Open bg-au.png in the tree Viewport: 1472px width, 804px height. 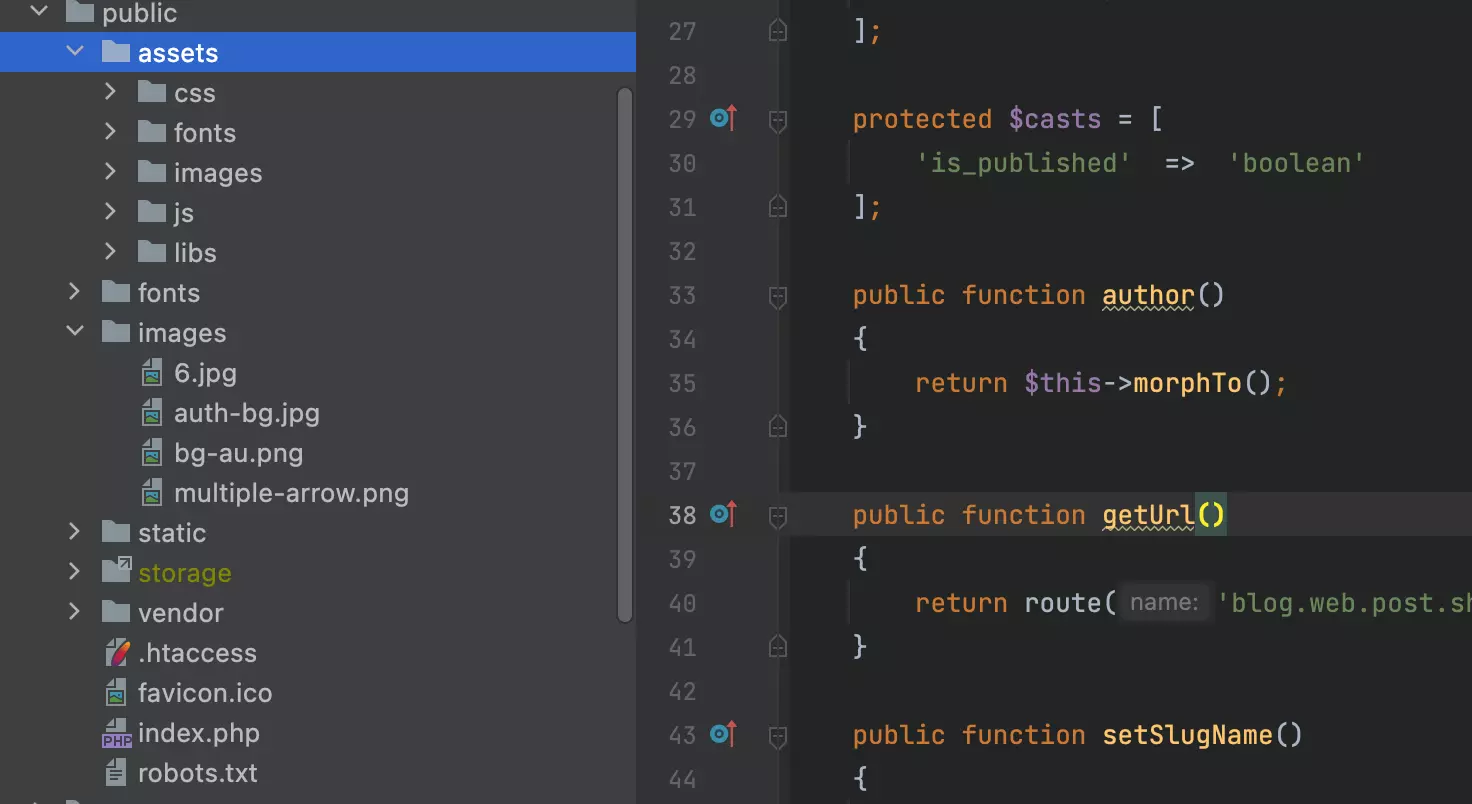pos(238,453)
